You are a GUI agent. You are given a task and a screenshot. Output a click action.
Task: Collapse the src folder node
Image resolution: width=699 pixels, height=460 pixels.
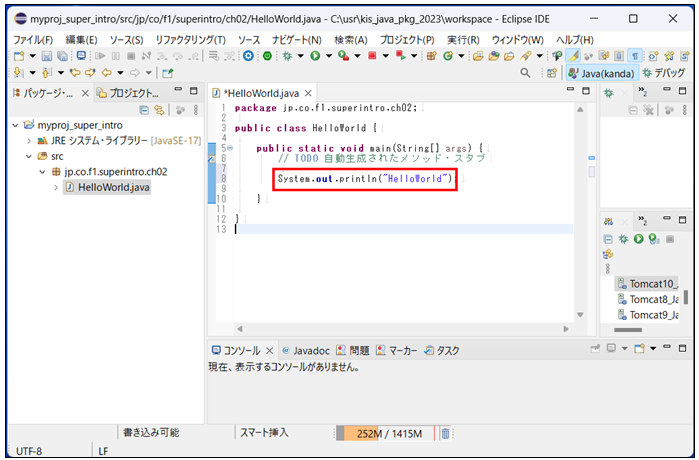pyautogui.click(x=29, y=156)
